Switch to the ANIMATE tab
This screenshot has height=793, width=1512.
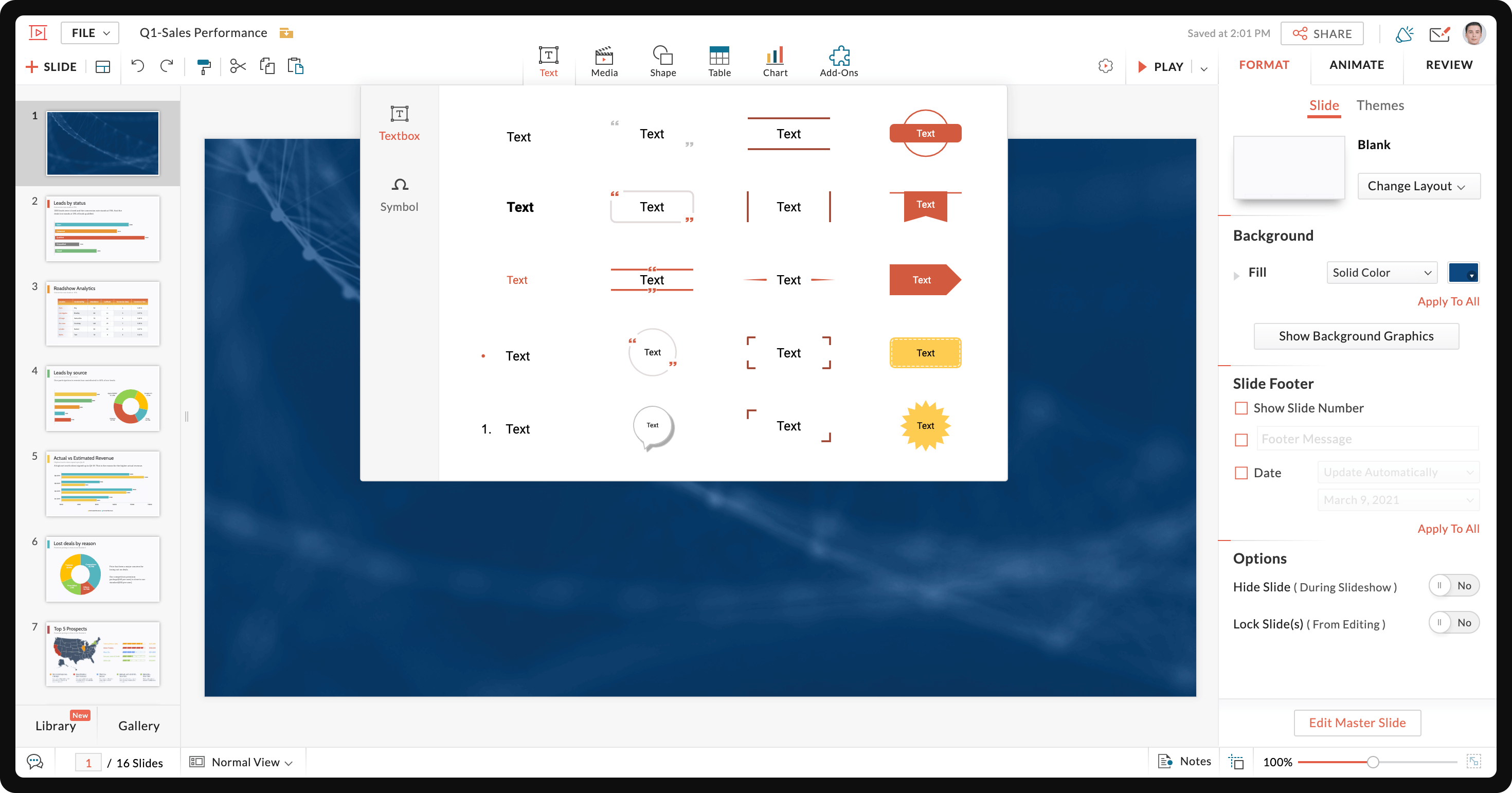(x=1357, y=65)
